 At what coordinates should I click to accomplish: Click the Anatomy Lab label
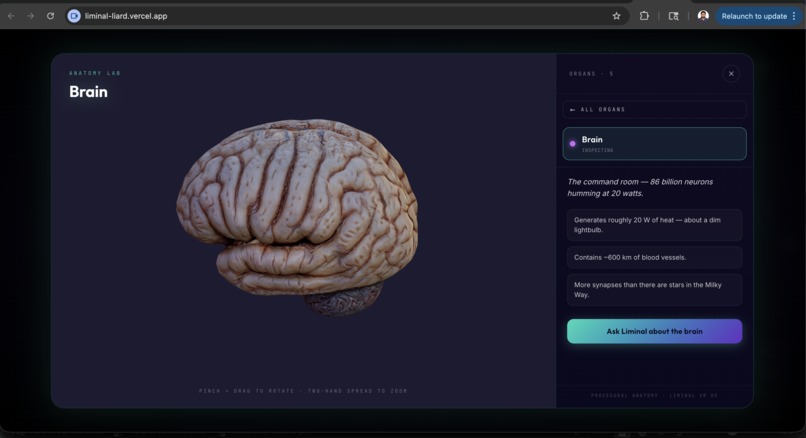click(x=95, y=73)
